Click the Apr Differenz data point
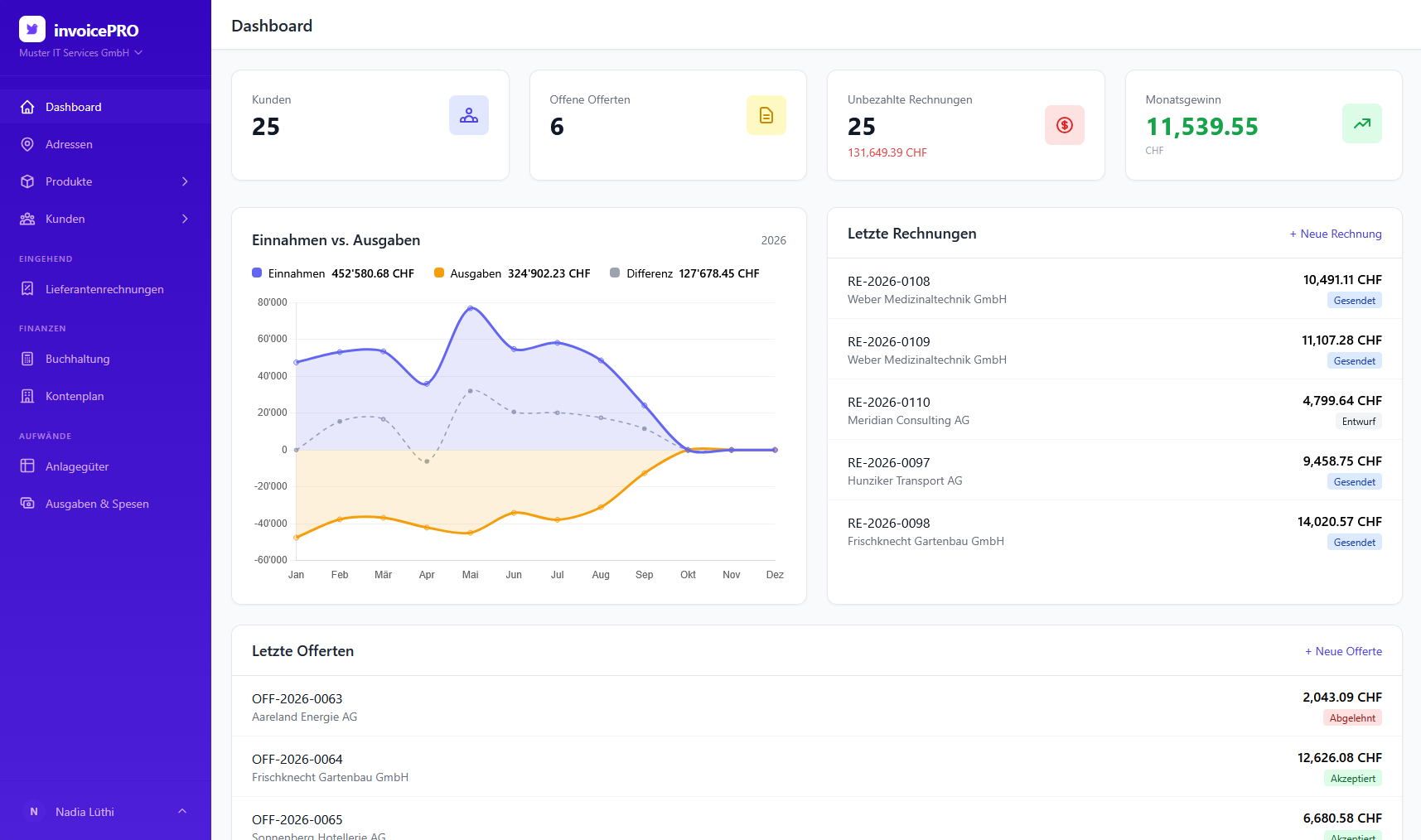Image resolution: width=1421 pixels, height=840 pixels. 427,461
